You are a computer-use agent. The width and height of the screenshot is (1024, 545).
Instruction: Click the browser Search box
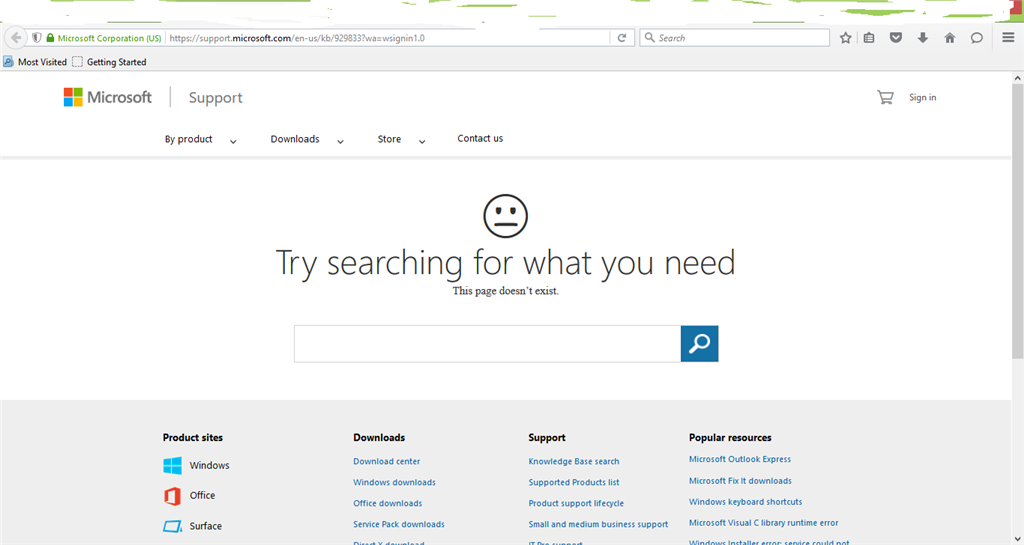(x=735, y=38)
